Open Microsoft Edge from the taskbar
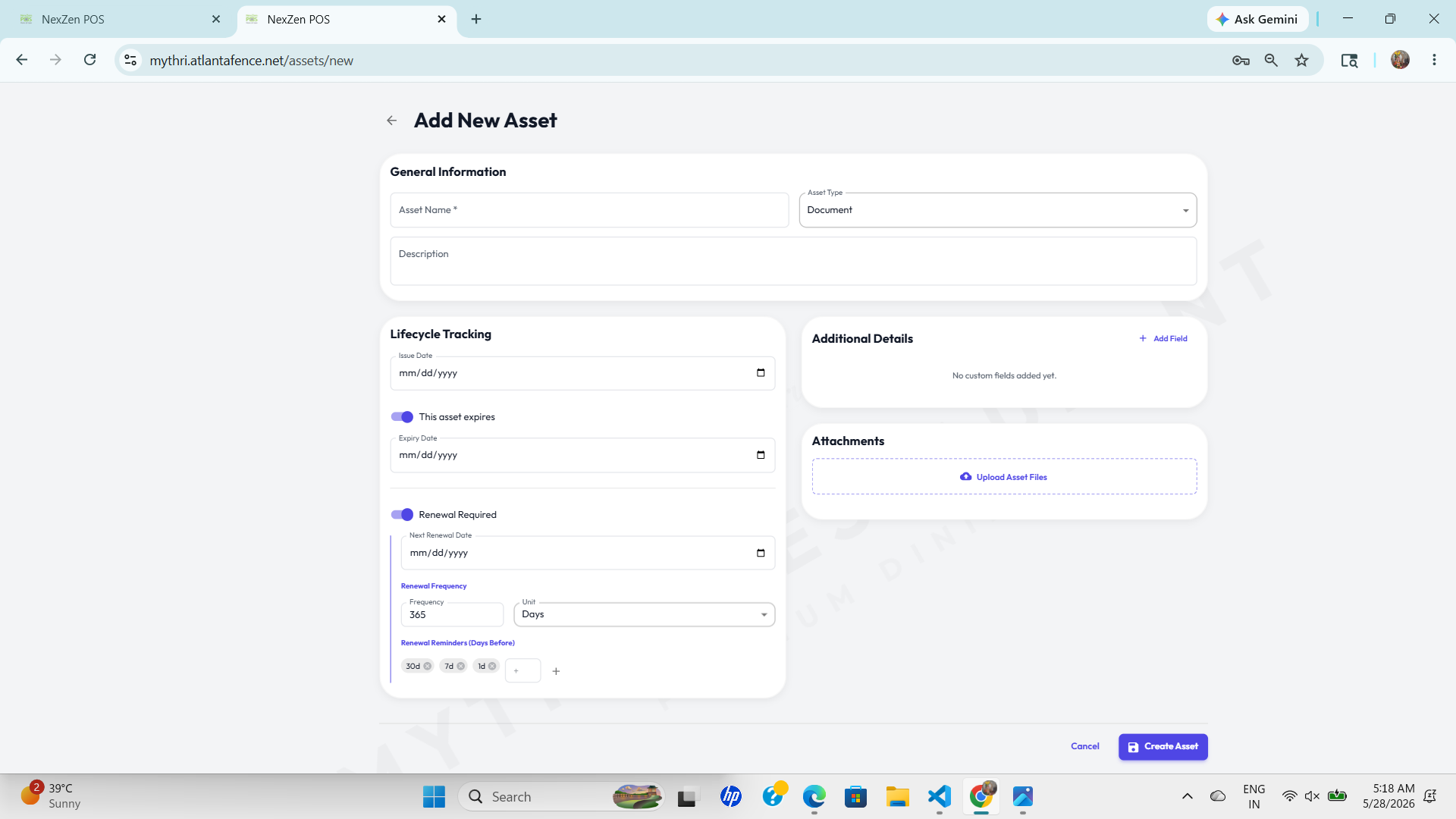This screenshot has height=819, width=1456. click(x=814, y=796)
